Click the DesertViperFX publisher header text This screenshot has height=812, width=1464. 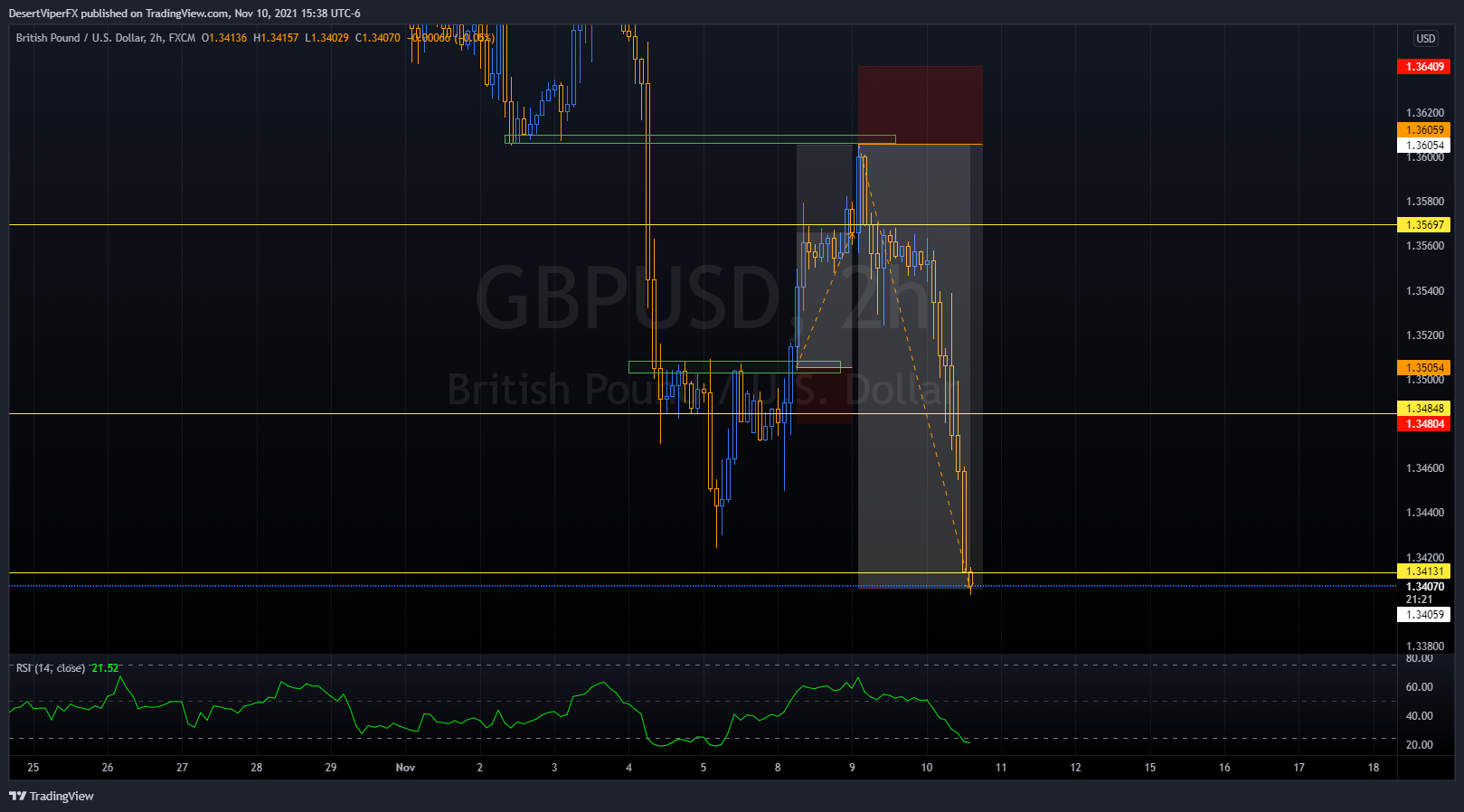coord(184,14)
